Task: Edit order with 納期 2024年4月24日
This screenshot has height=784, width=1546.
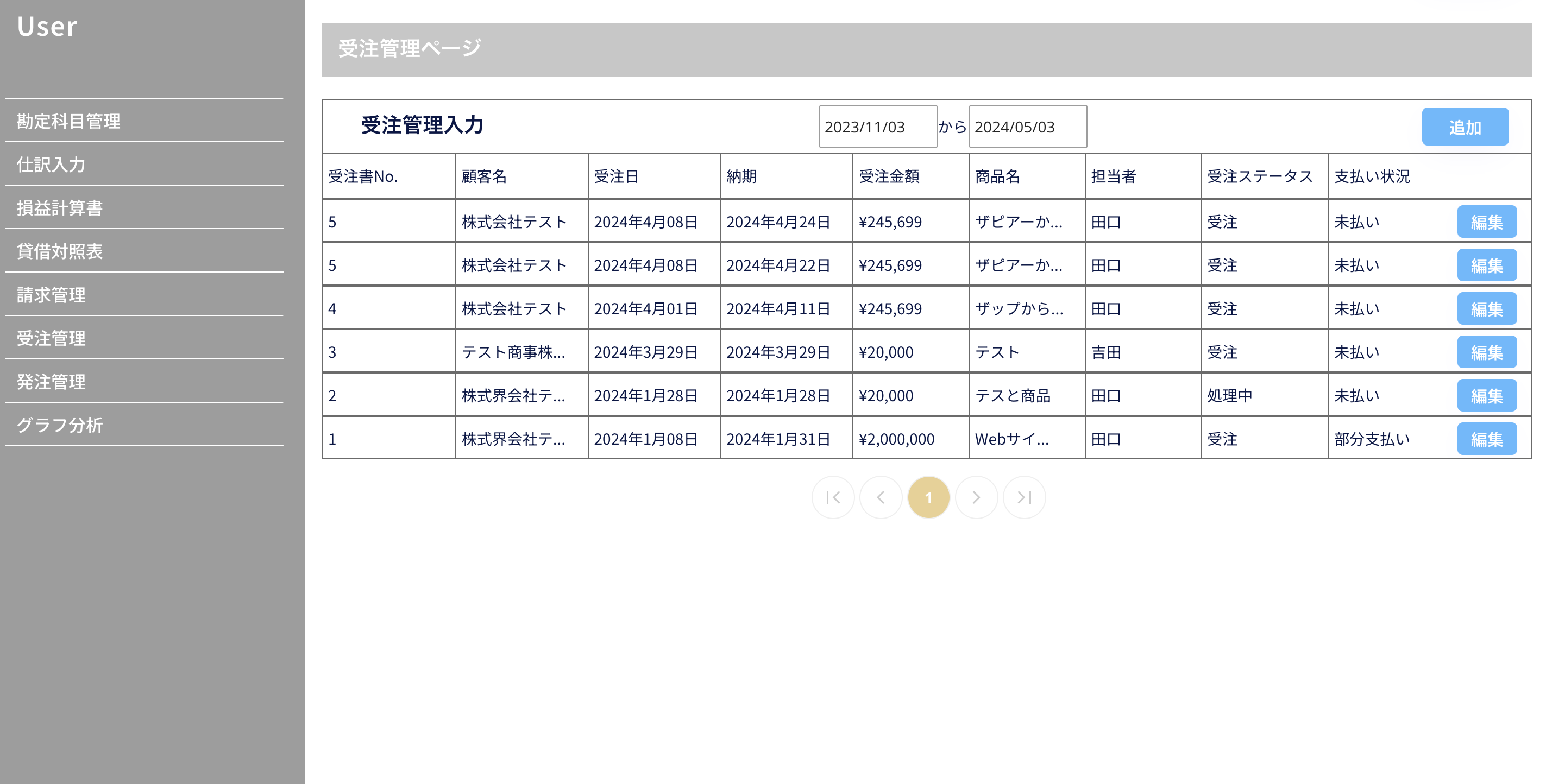Action: (x=1486, y=222)
